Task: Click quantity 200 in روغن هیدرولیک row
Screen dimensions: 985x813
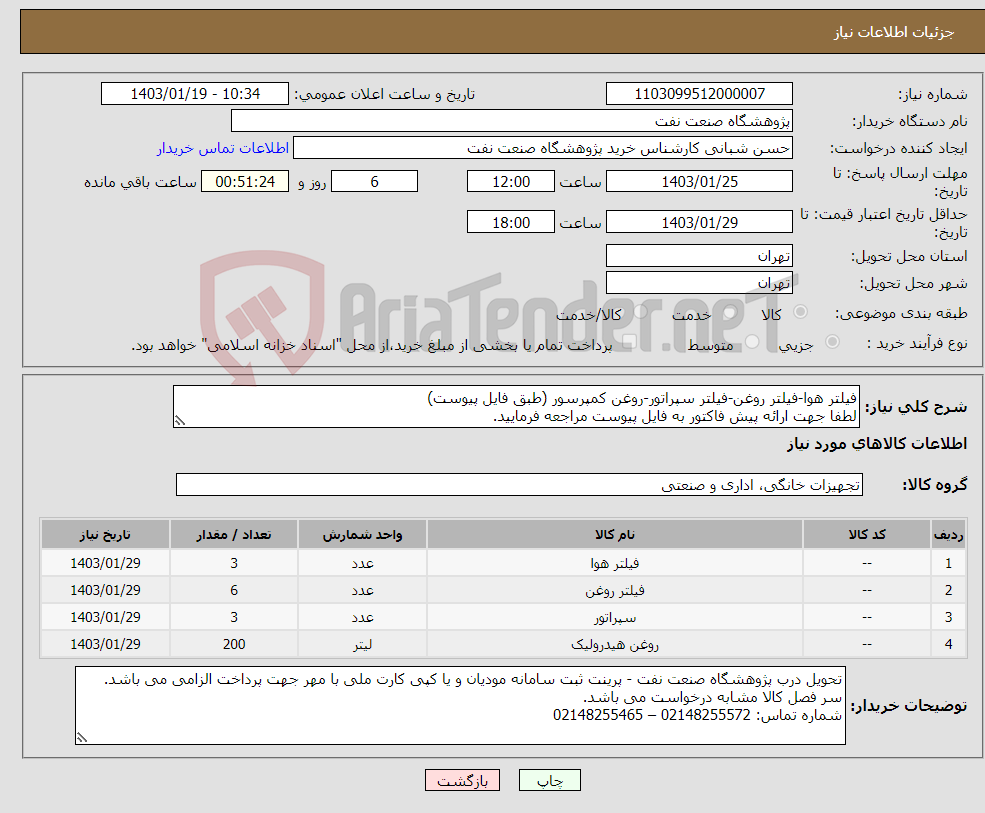Action: point(234,644)
